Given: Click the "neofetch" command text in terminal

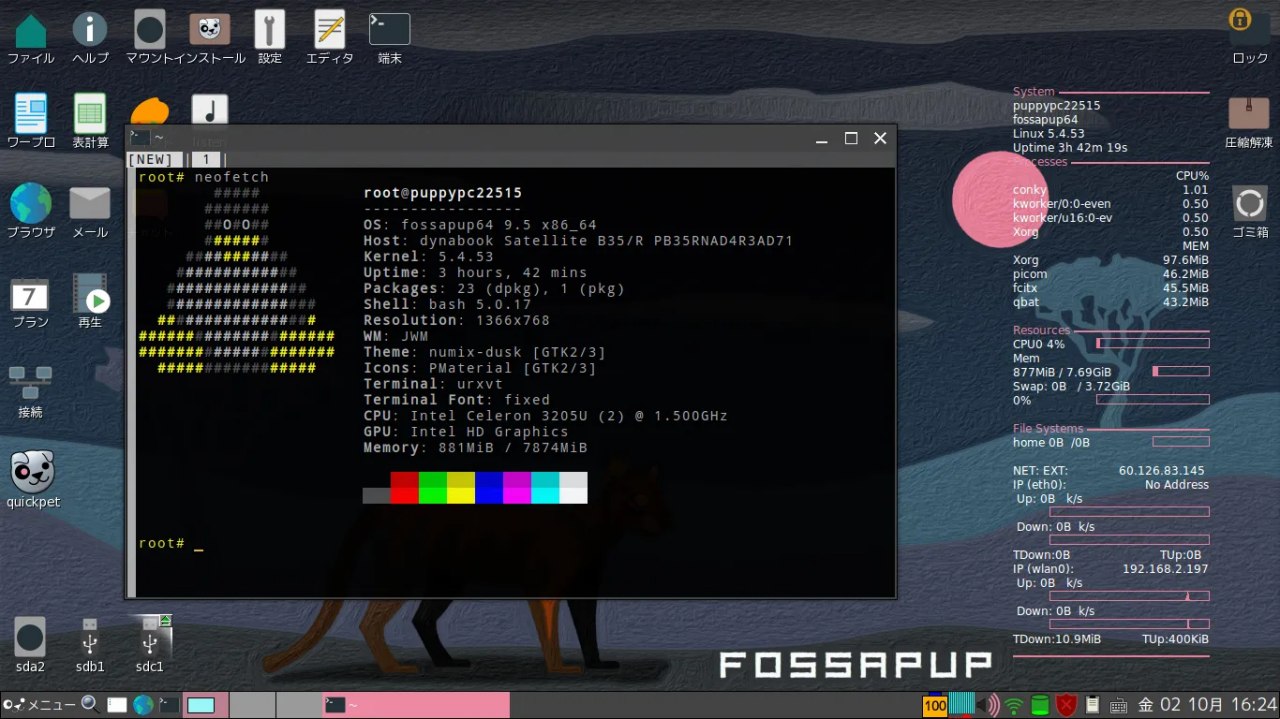Looking at the screenshot, I should (x=232, y=177).
